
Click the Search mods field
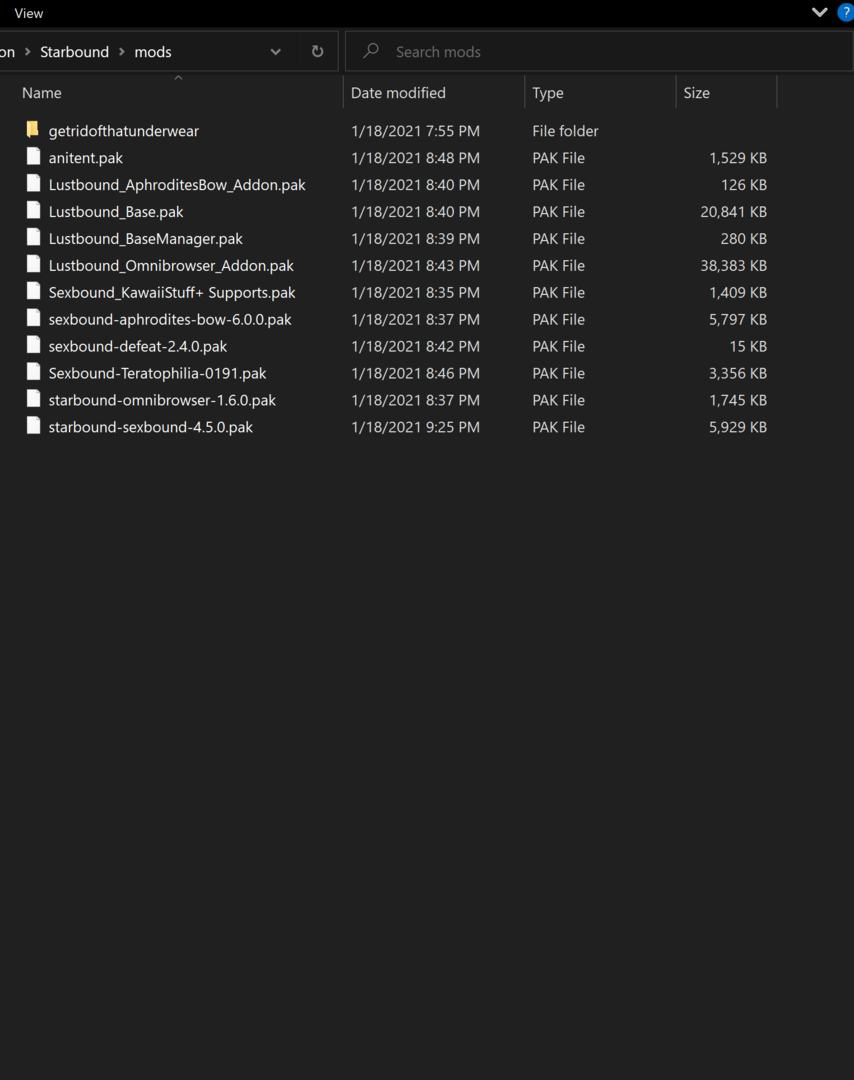tap(598, 52)
